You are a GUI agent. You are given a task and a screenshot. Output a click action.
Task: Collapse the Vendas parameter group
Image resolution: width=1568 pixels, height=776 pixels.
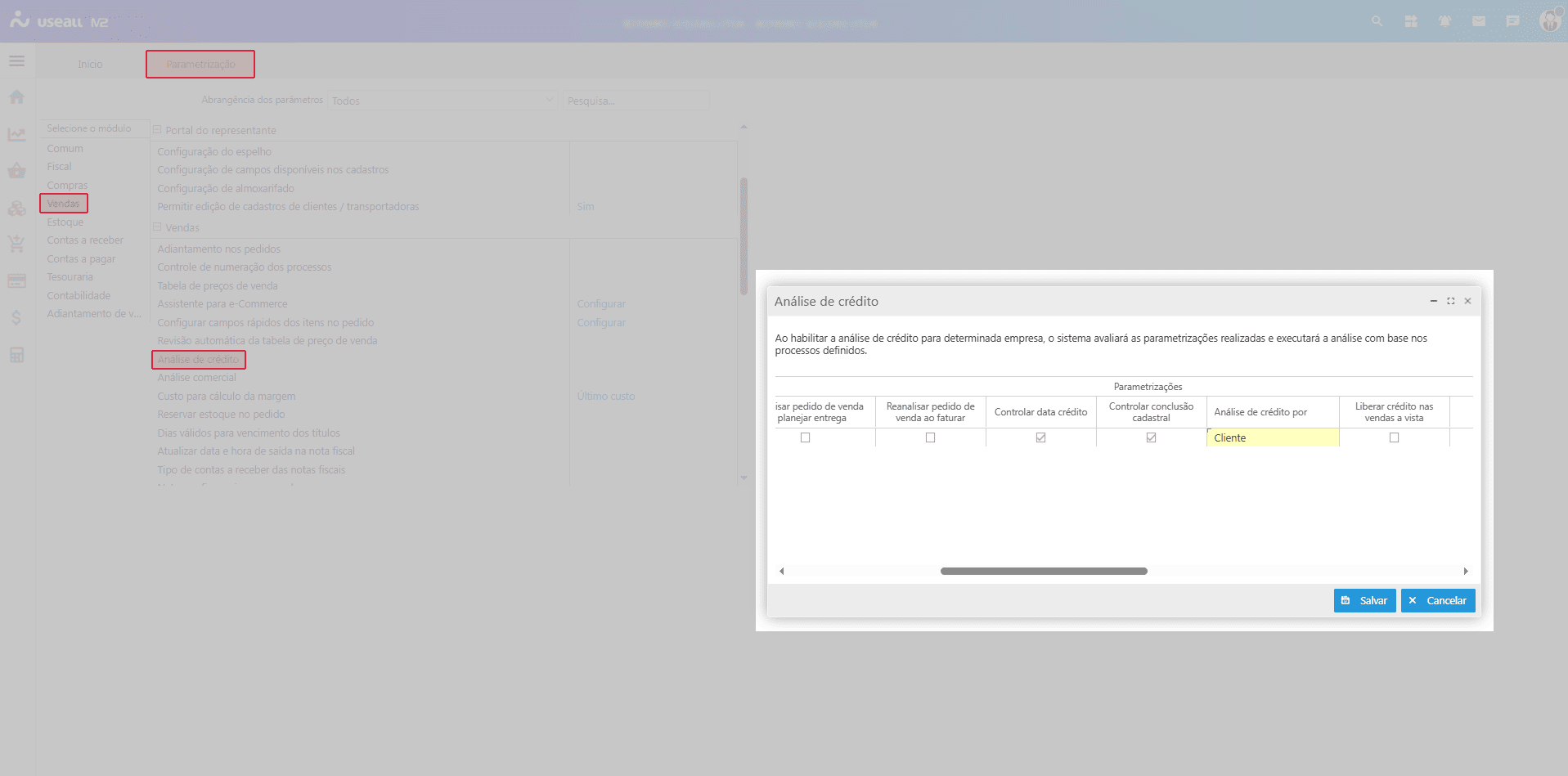157,227
